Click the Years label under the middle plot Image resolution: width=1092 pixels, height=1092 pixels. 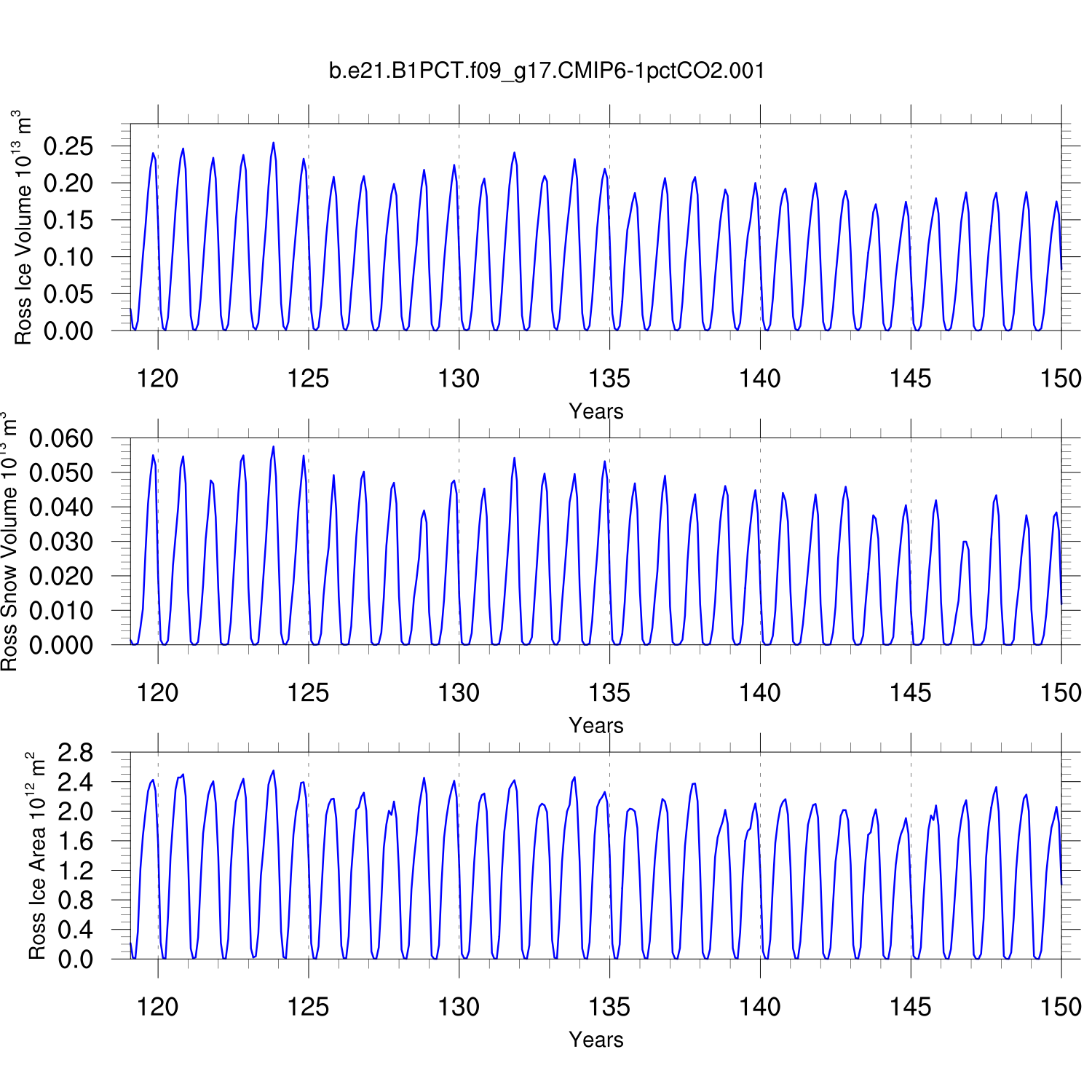click(596, 726)
